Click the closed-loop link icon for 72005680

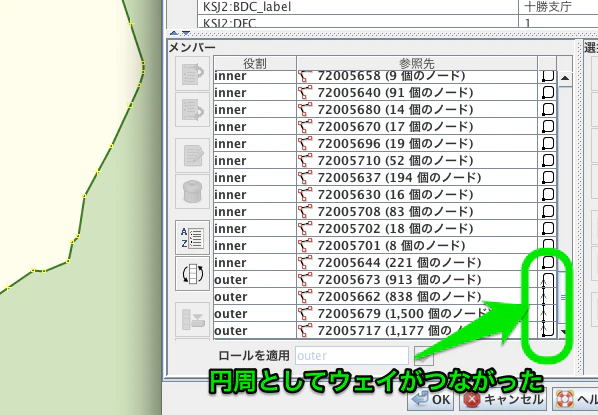(x=547, y=110)
